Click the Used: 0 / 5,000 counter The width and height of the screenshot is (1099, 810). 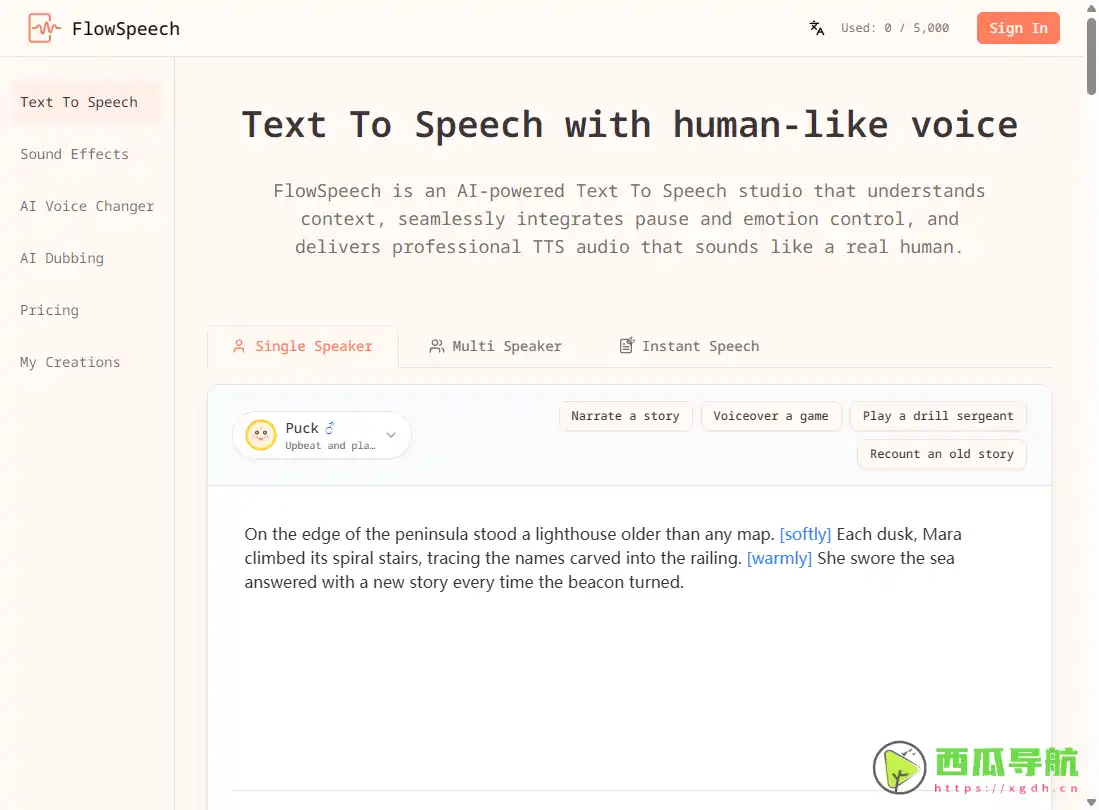click(895, 28)
